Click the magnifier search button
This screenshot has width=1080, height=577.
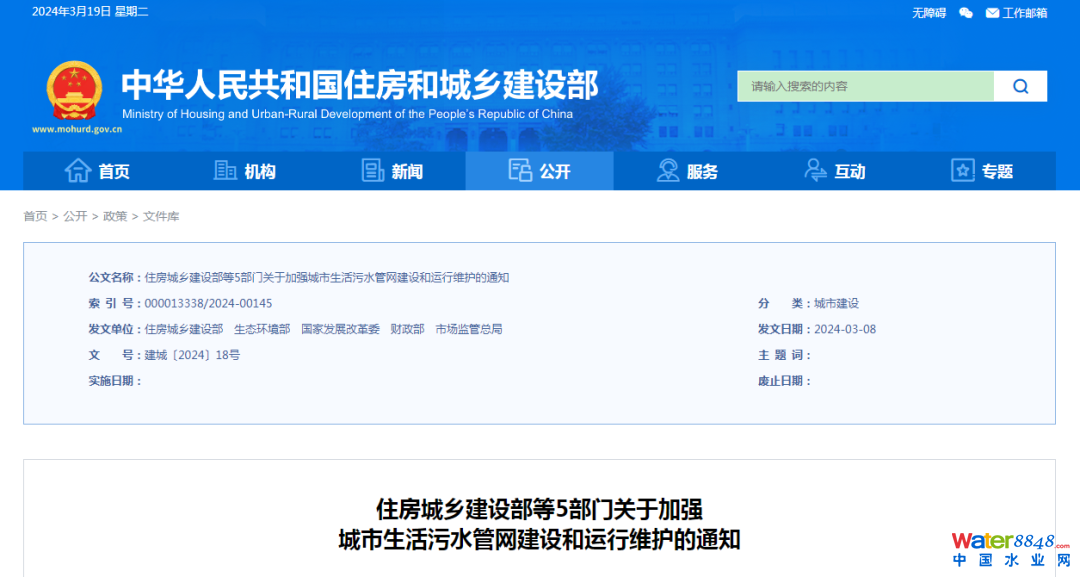[1020, 86]
